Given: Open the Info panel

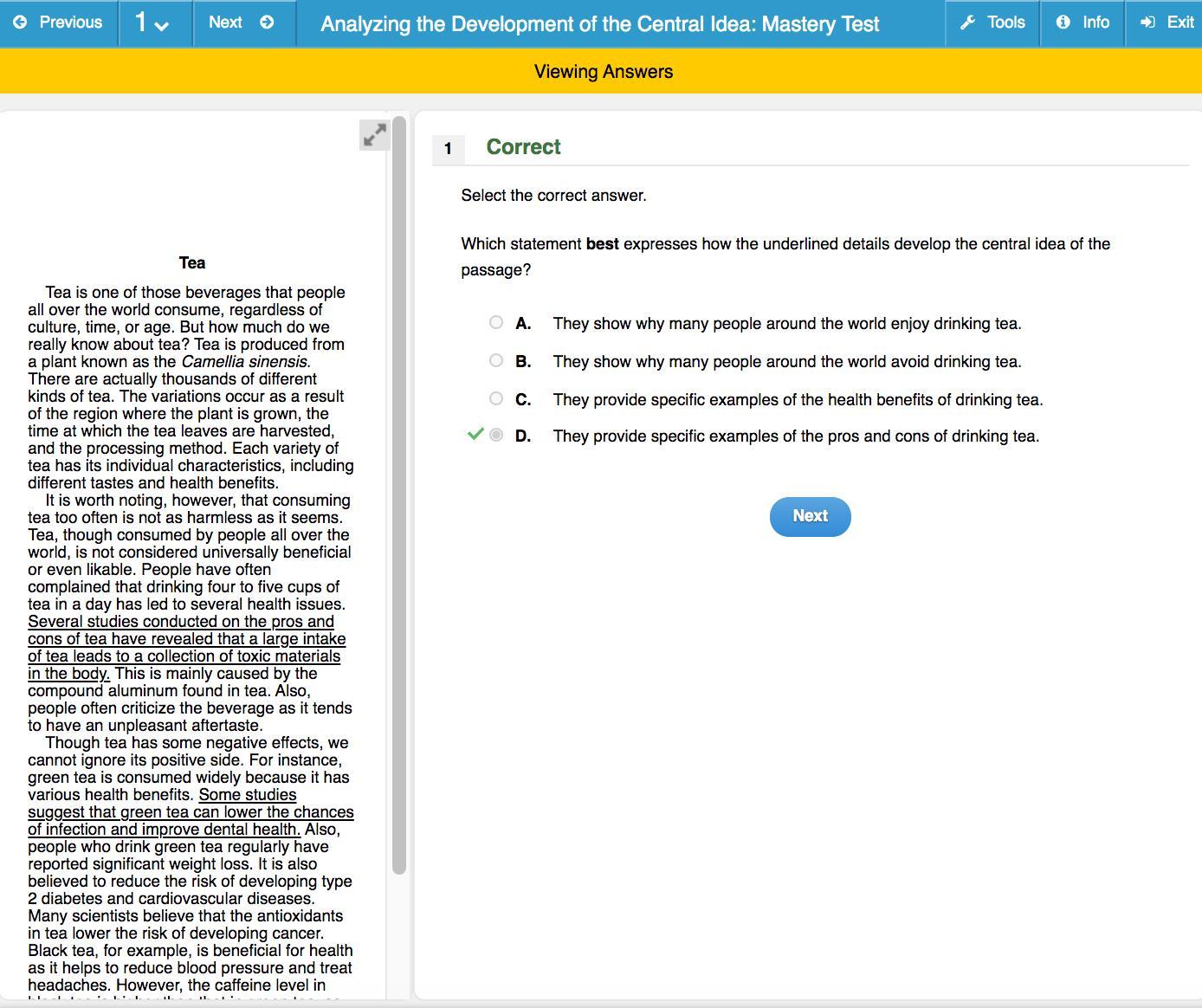Looking at the screenshot, I should [1082, 23].
